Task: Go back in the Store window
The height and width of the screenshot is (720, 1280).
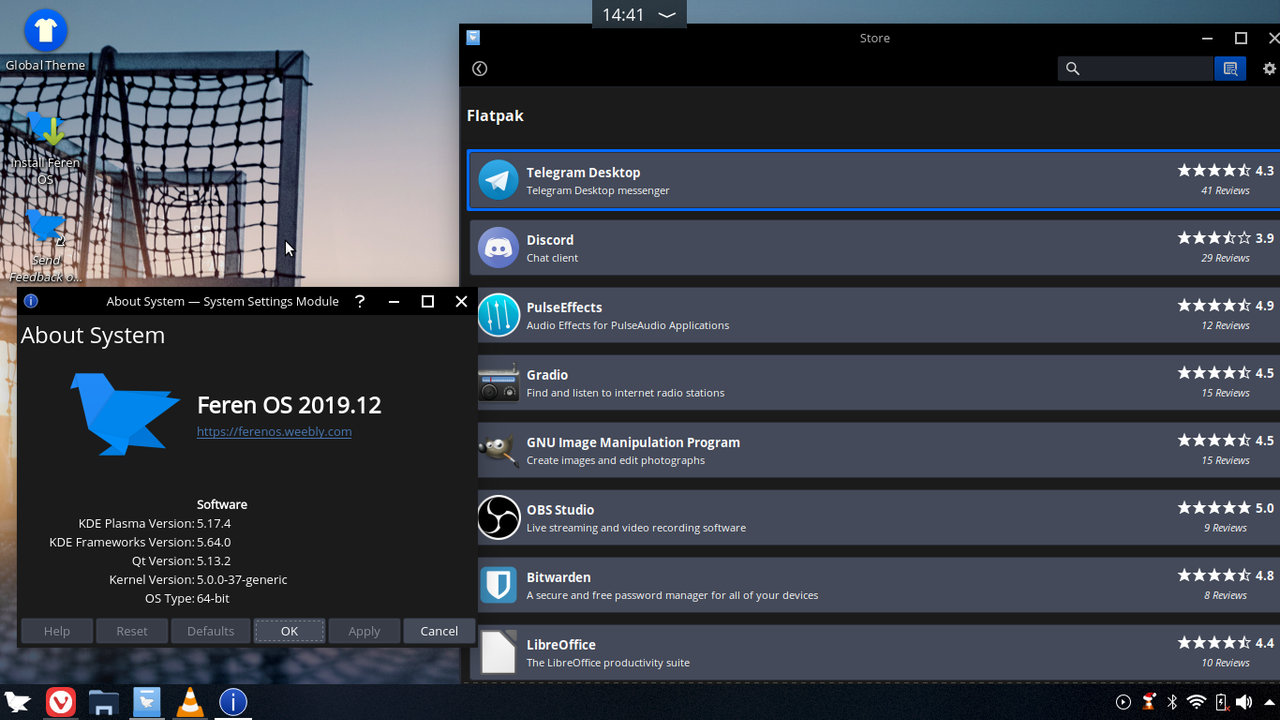Action: (480, 68)
